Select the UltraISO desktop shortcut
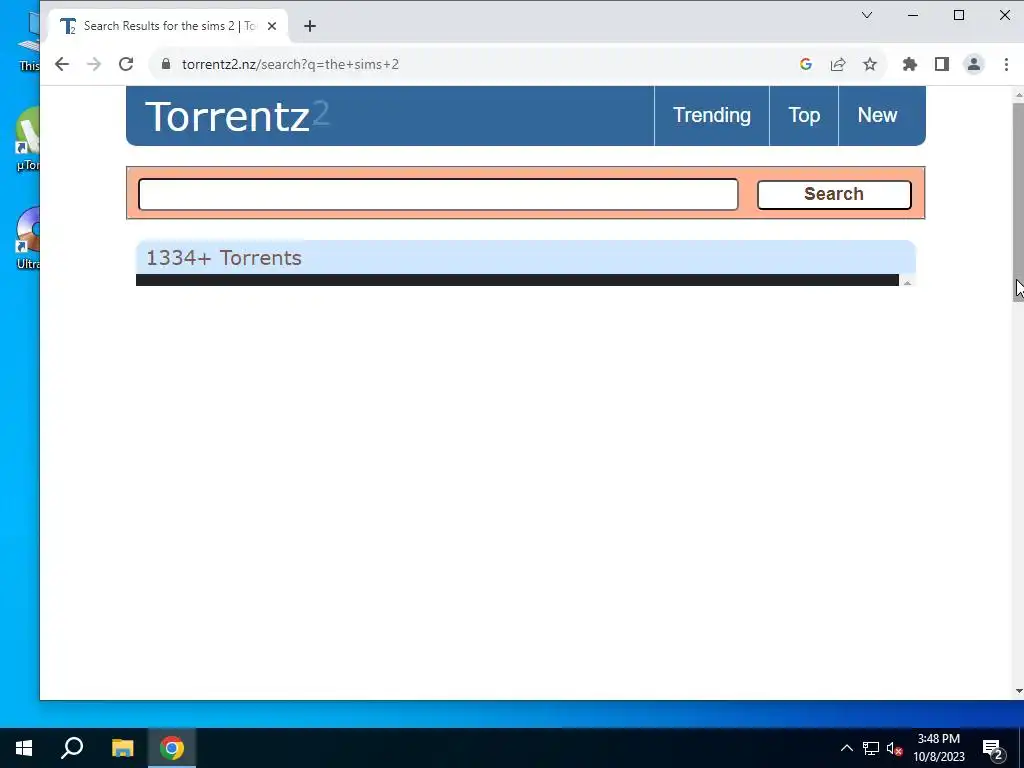 pos(27,238)
